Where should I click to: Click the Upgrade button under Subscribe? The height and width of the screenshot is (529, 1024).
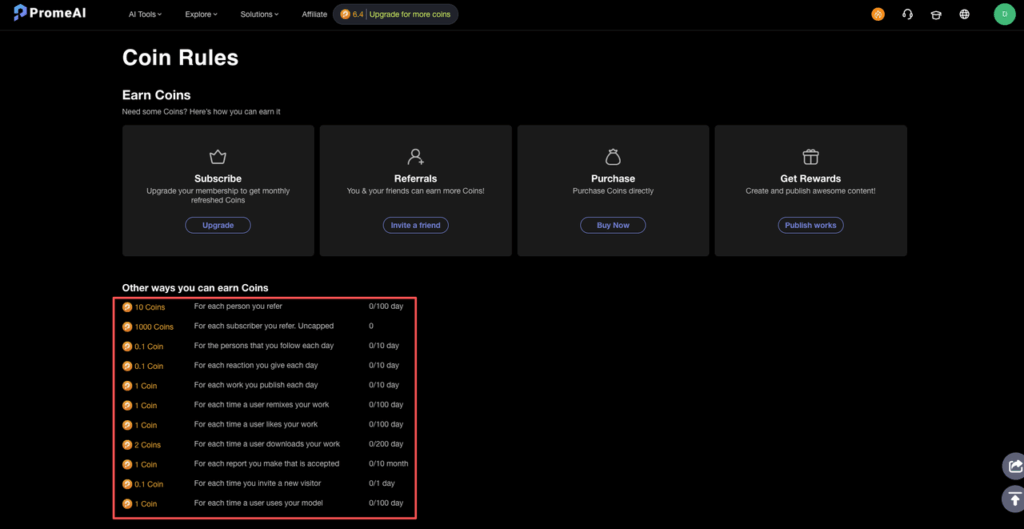pos(218,225)
